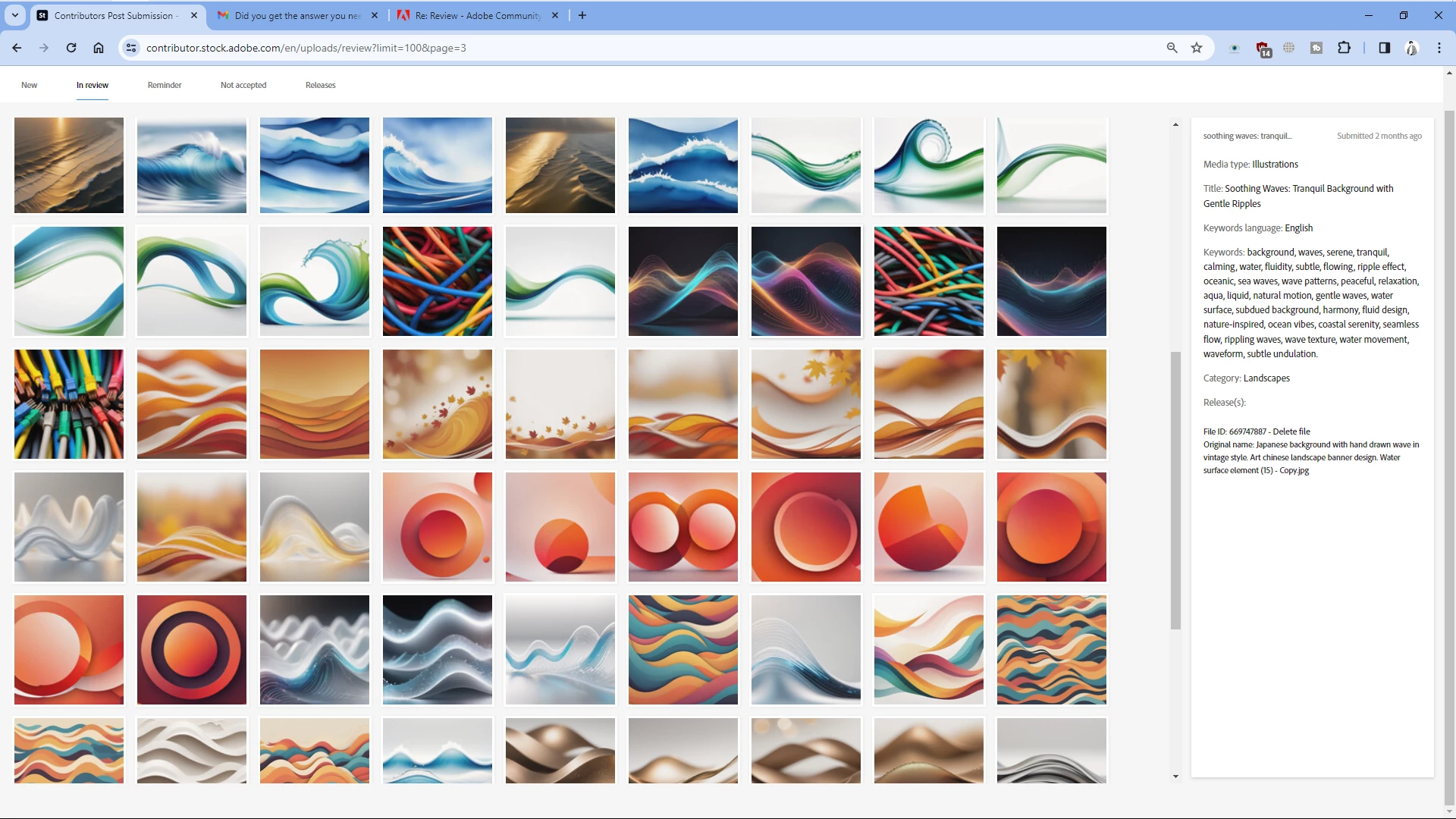Go back with the arrow icon
This screenshot has width=1456, height=819.
pyautogui.click(x=17, y=48)
